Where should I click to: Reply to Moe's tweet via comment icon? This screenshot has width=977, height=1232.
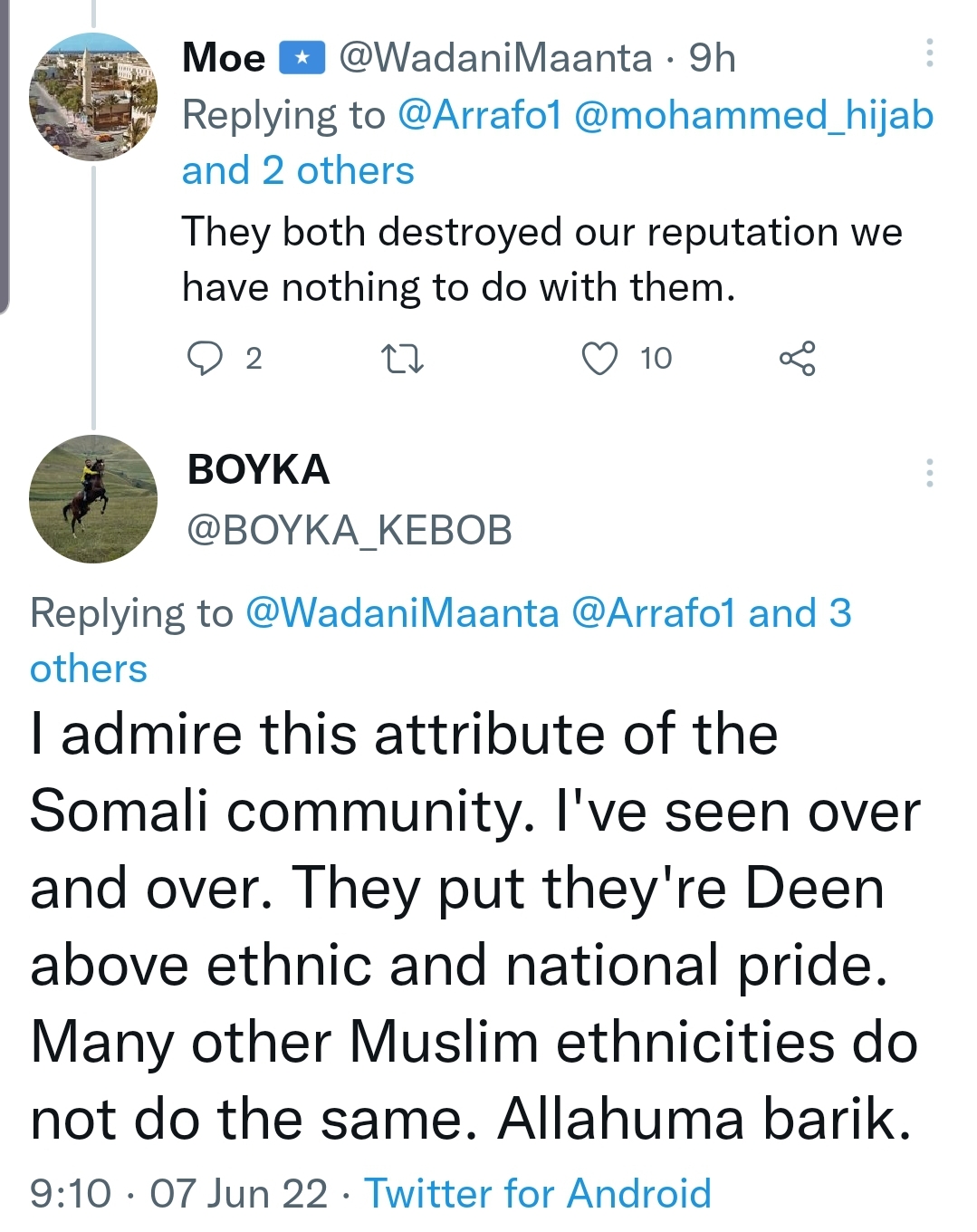pyautogui.click(x=206, y=359)
